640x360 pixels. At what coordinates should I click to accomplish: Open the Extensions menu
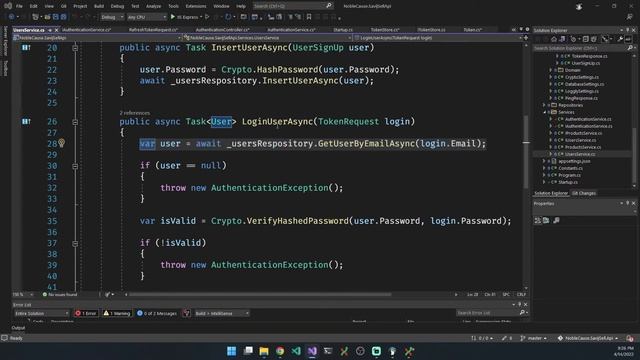pos(196,6)
